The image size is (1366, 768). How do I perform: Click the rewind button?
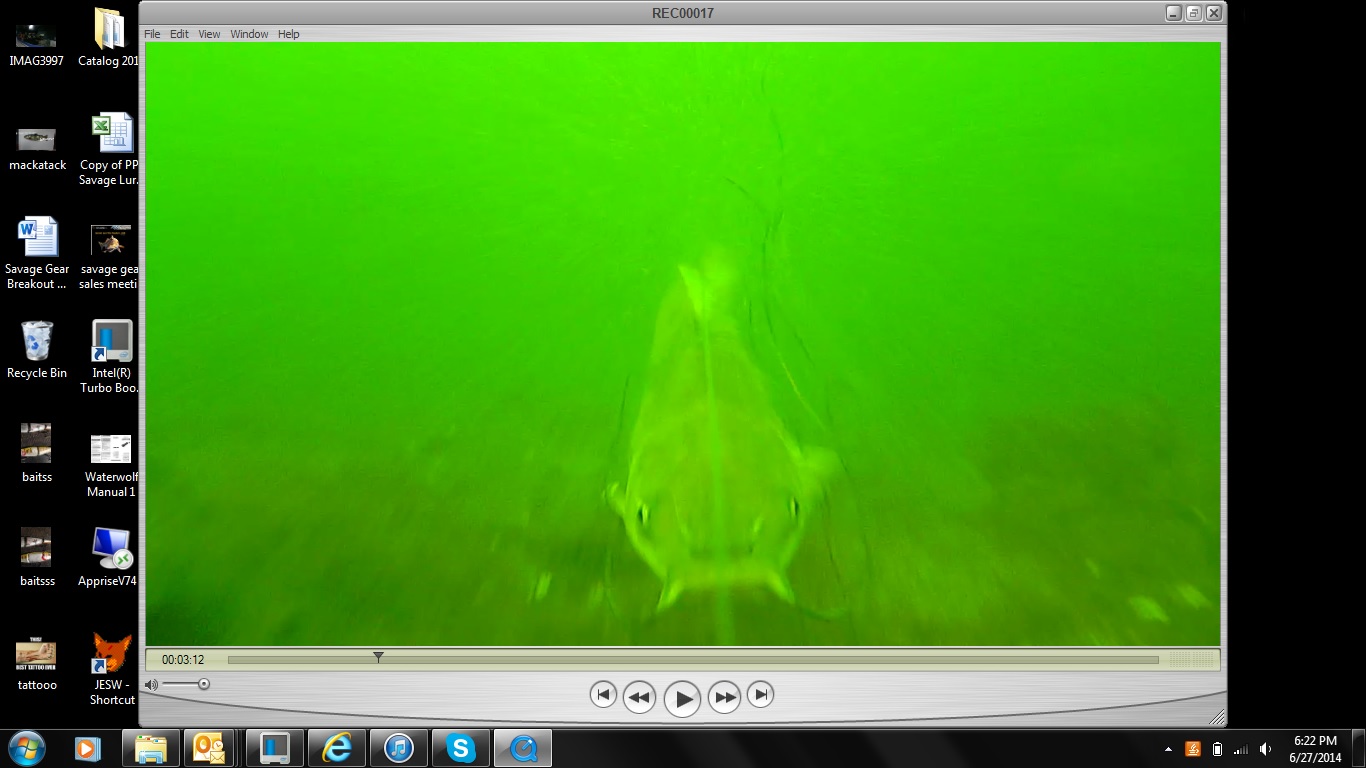click(x=639, y=697)
